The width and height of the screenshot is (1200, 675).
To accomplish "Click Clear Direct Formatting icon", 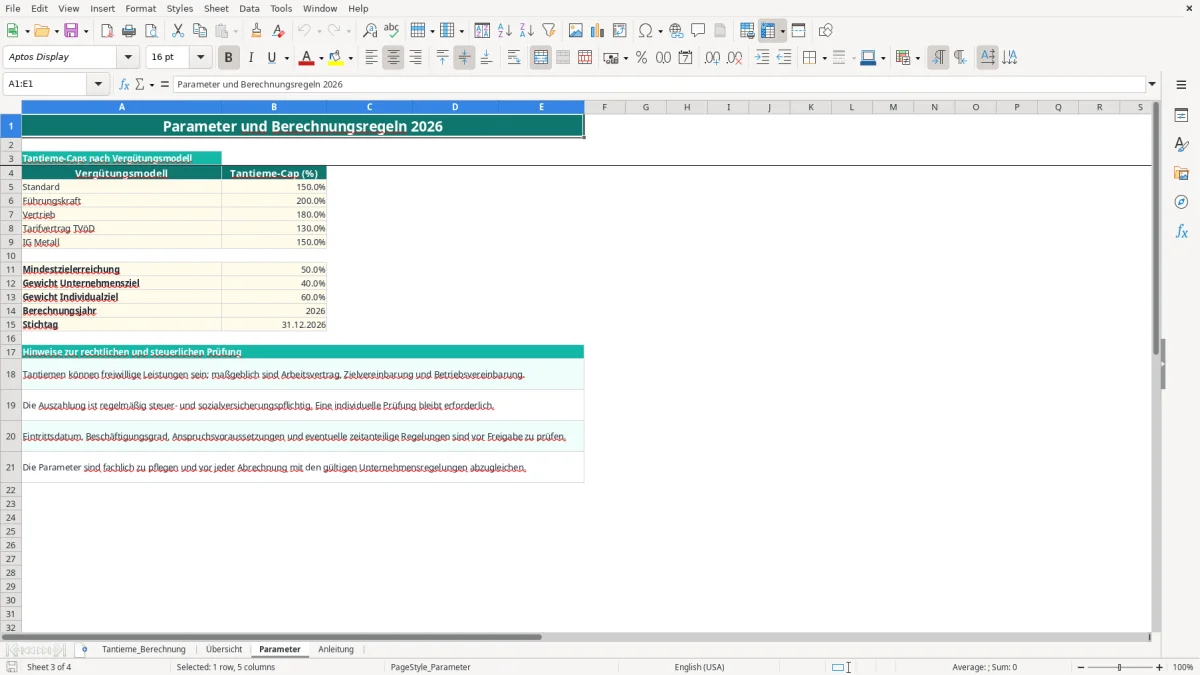I will click(278, 31).
